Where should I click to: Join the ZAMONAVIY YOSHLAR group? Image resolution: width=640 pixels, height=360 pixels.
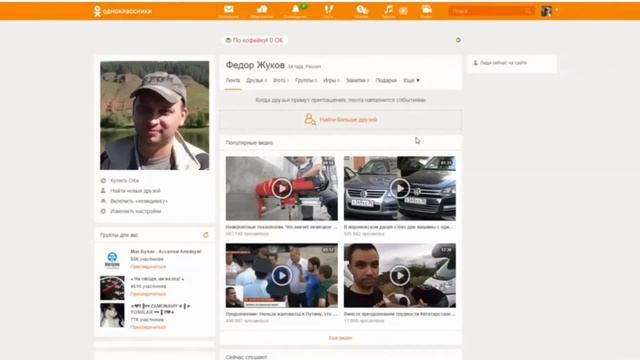click(x=148, y=327)
